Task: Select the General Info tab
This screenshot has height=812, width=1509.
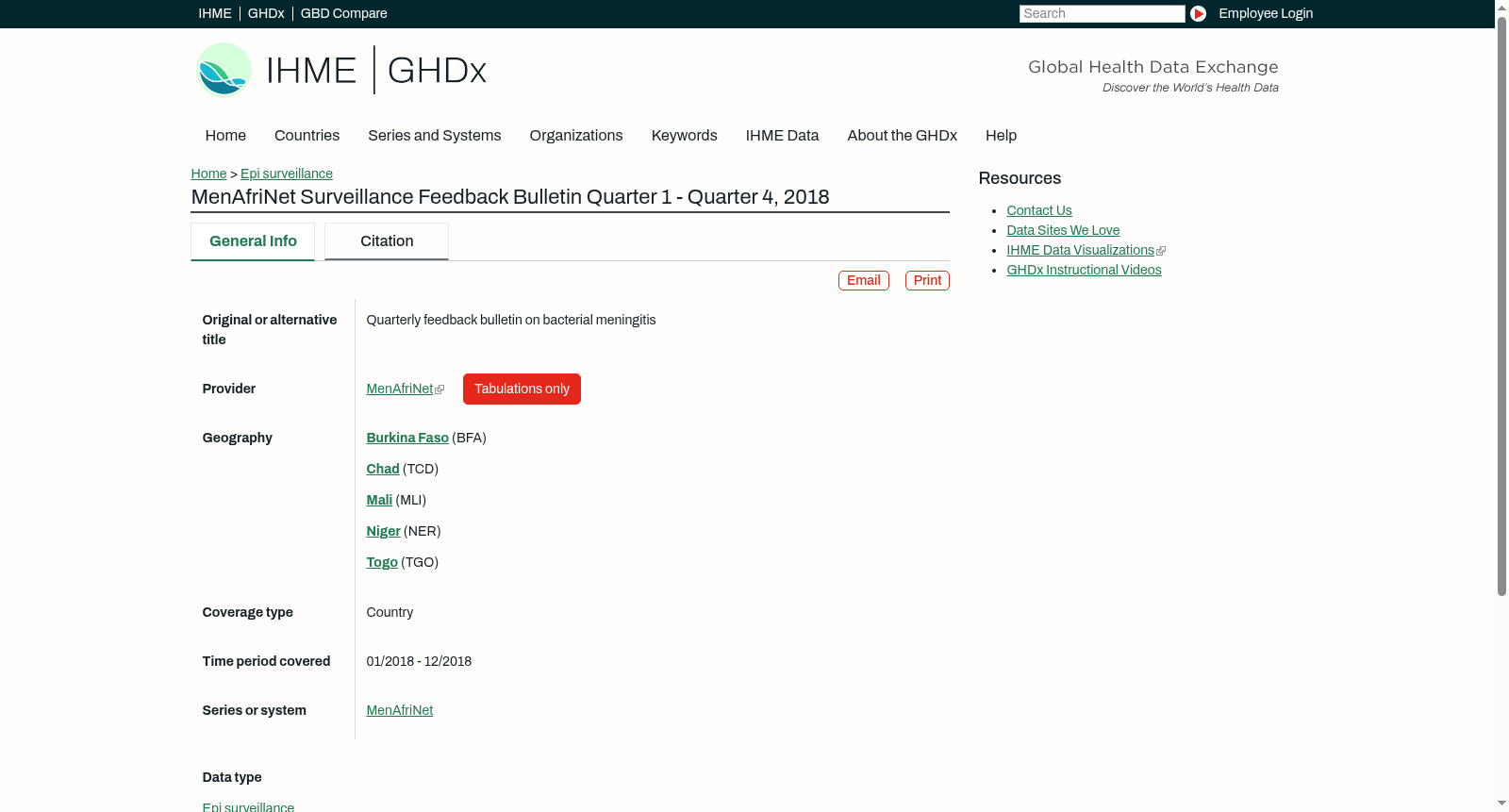Action: click(253, 241)
